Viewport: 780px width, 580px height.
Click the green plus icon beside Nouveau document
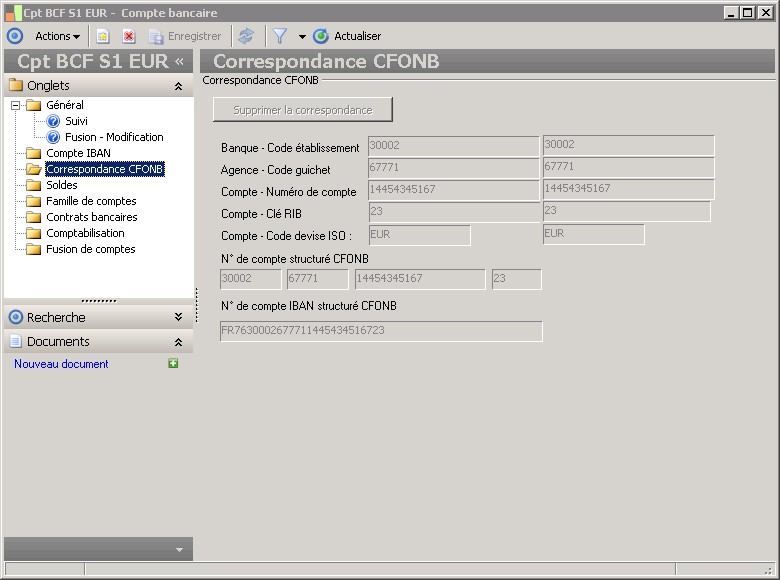(173, 364)
